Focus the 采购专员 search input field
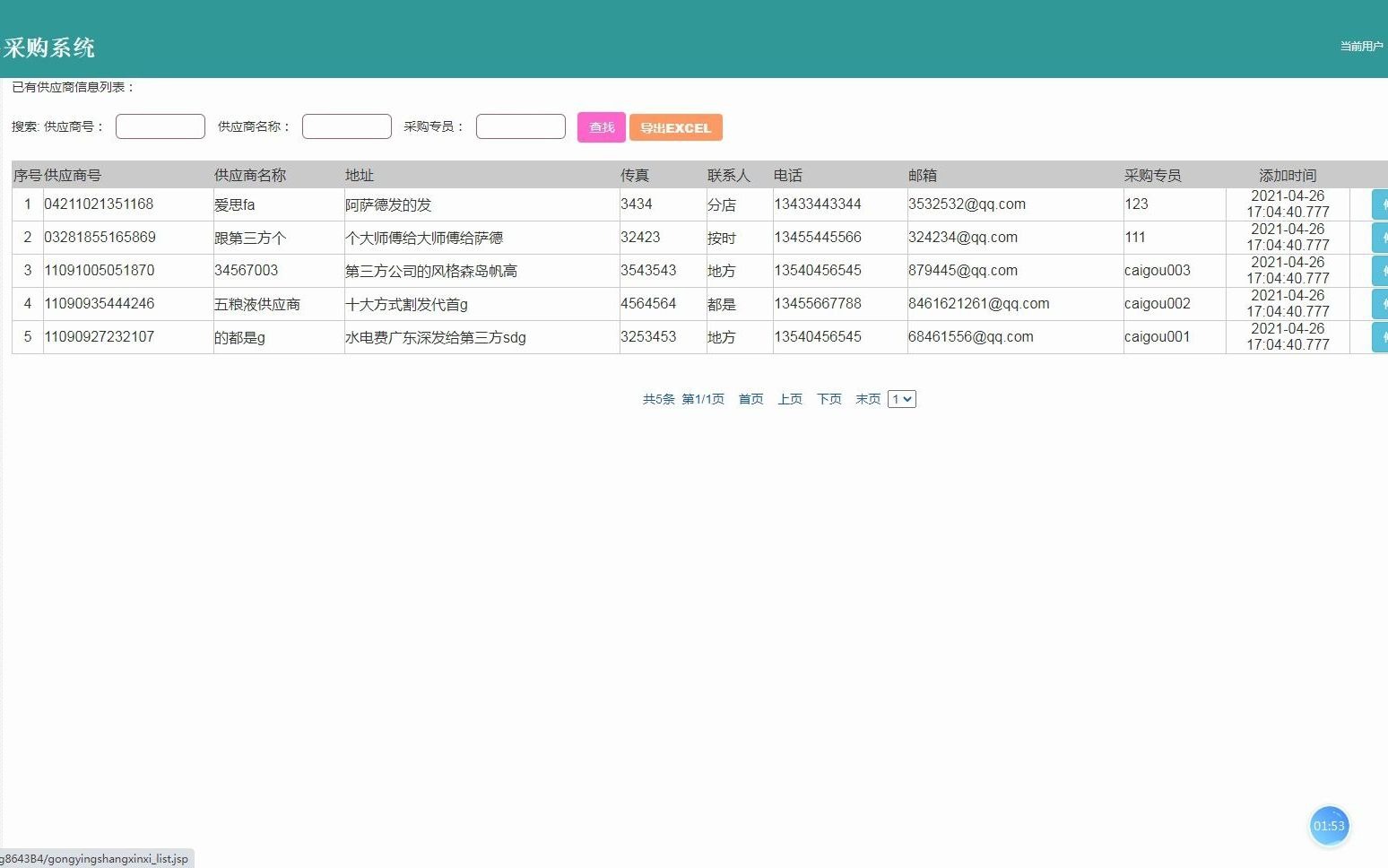Image resolution: width=1388 pixels, height=868 pixels. 520,126
